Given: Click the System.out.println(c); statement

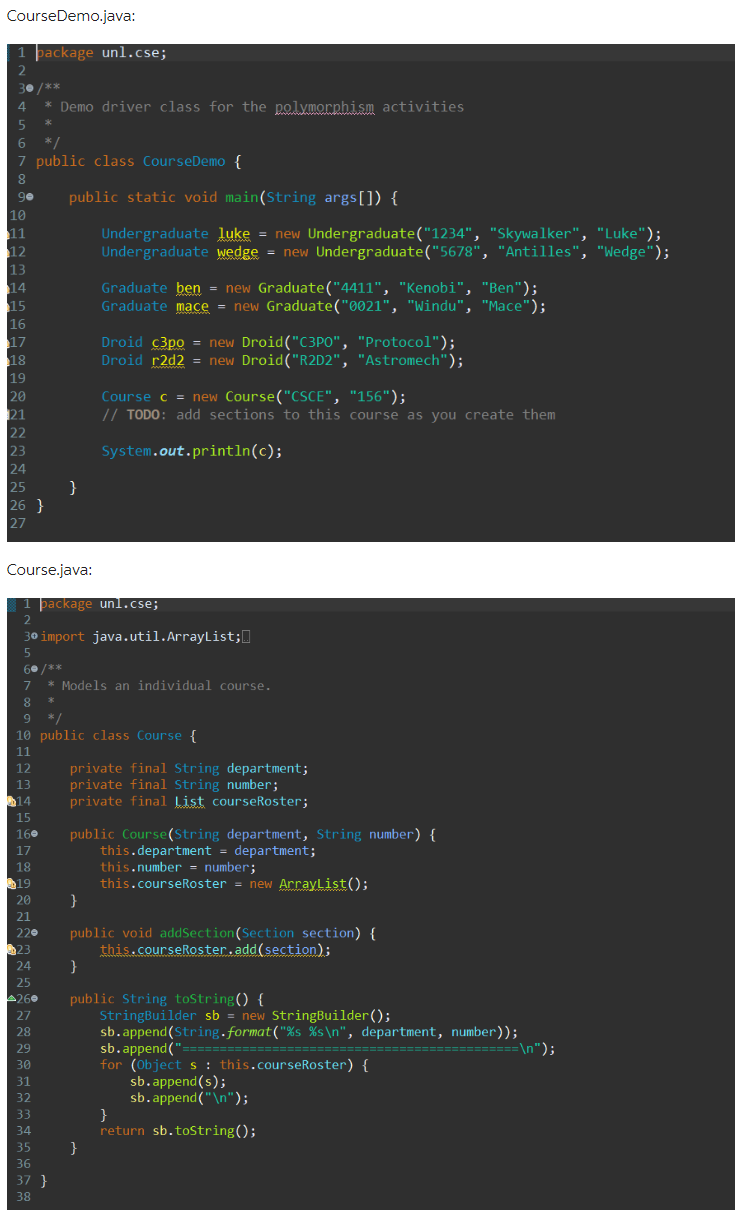Looking at the screenshot, I should pyautogui.click(x=192, y=451).
